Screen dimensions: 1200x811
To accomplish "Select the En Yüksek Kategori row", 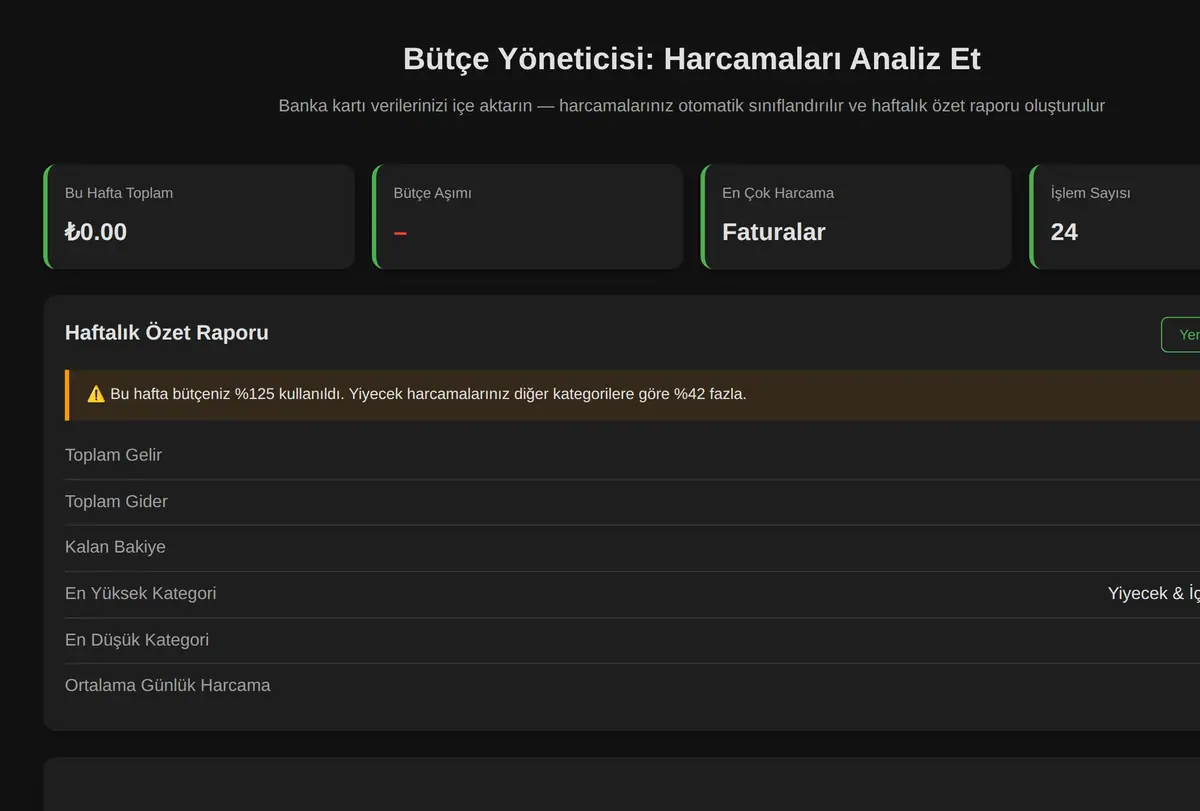I will pos(632,593).
